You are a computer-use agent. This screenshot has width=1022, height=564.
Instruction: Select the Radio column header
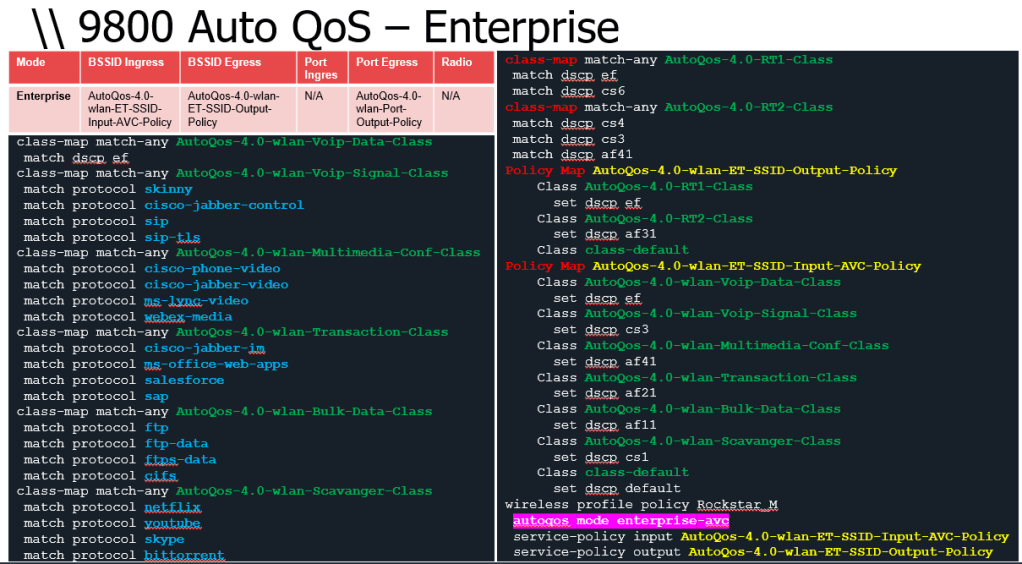pyautogui.click(x=457, y=62)
